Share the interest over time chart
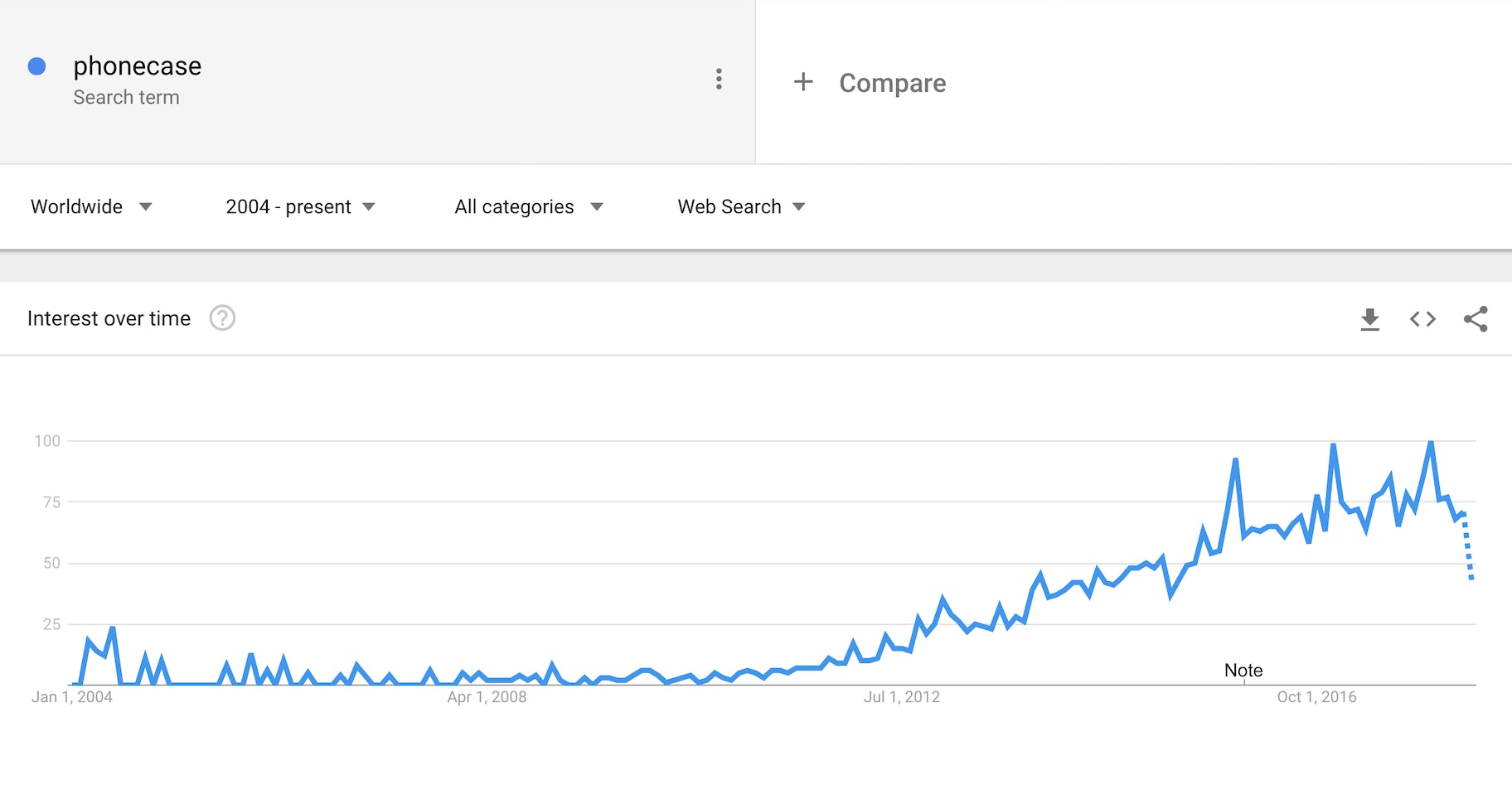Screen dimensions: 1512x790 point(1476,318)
